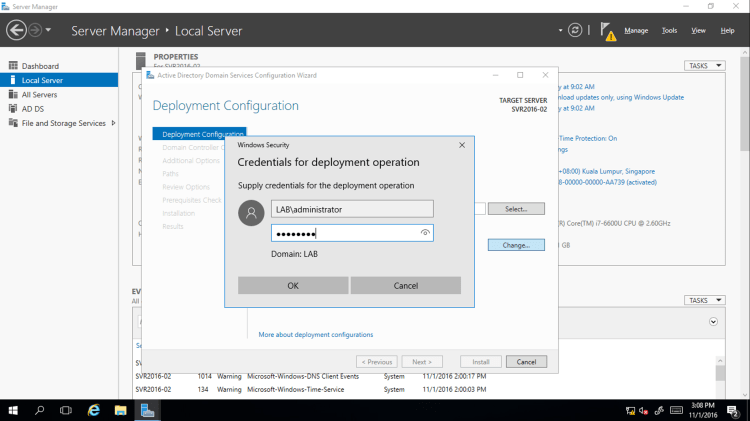Reveal the password with the eye icon

(x=426, y=233)
